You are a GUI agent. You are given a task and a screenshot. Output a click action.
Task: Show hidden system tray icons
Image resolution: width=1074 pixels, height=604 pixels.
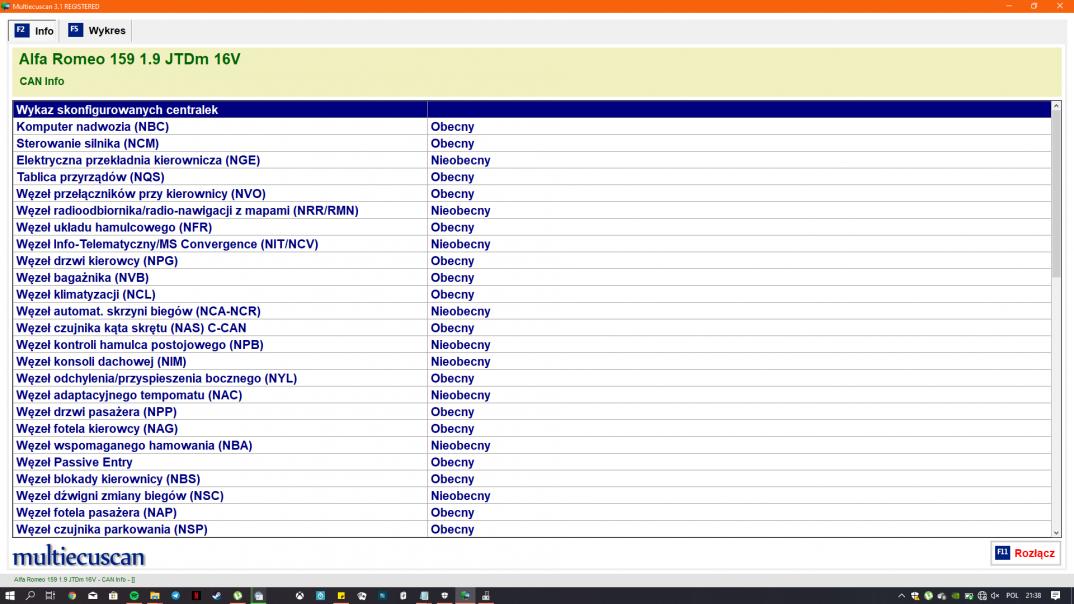click(x=901, y=596)
